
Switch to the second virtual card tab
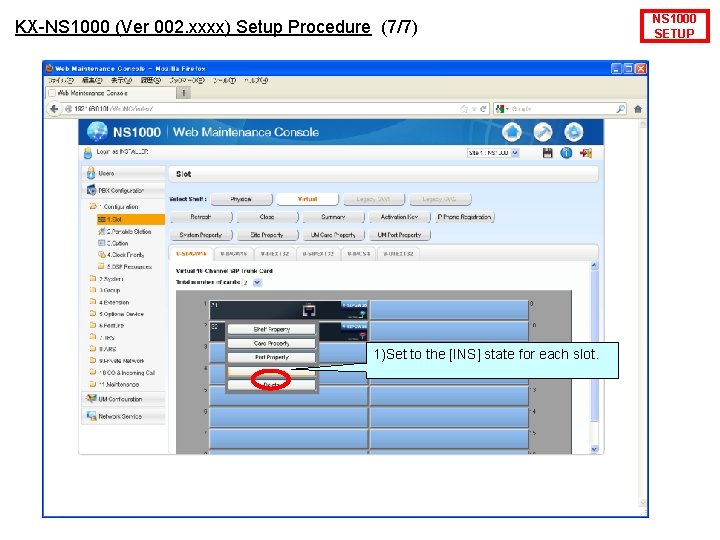[x=233, y=253]
